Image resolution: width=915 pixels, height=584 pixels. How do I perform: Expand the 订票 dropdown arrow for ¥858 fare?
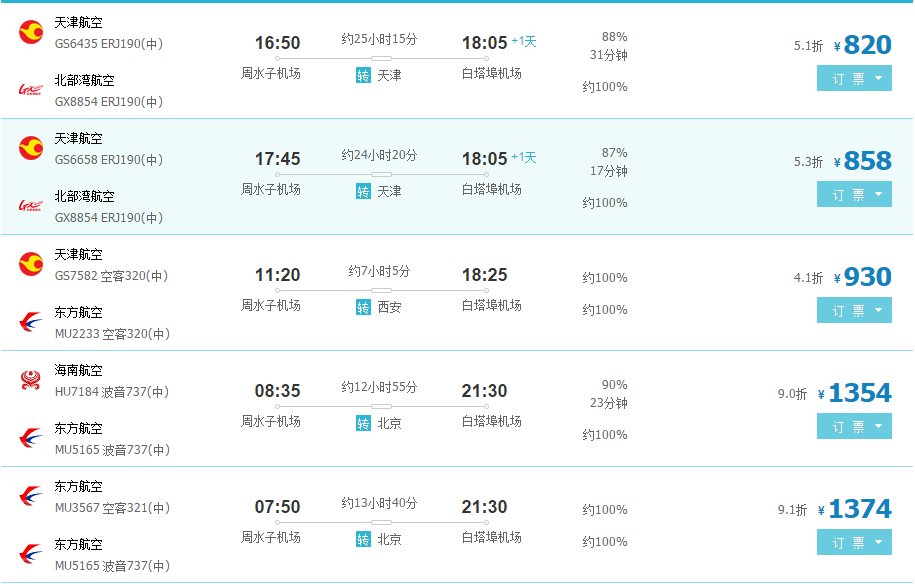click(x=877, y=195)
